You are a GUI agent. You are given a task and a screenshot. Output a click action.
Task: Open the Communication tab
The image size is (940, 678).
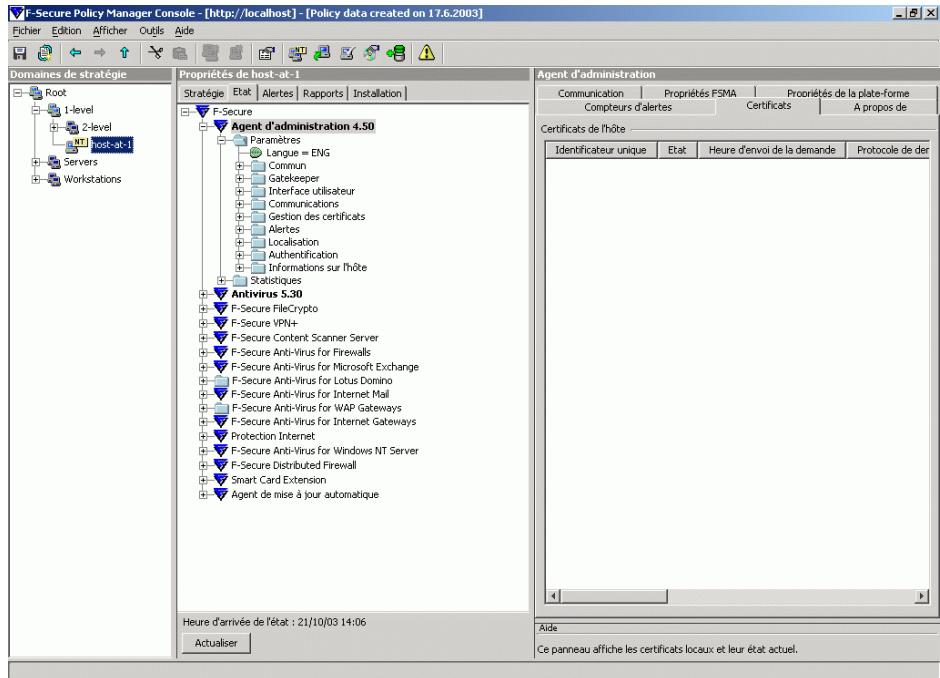(x=590, y=93)
